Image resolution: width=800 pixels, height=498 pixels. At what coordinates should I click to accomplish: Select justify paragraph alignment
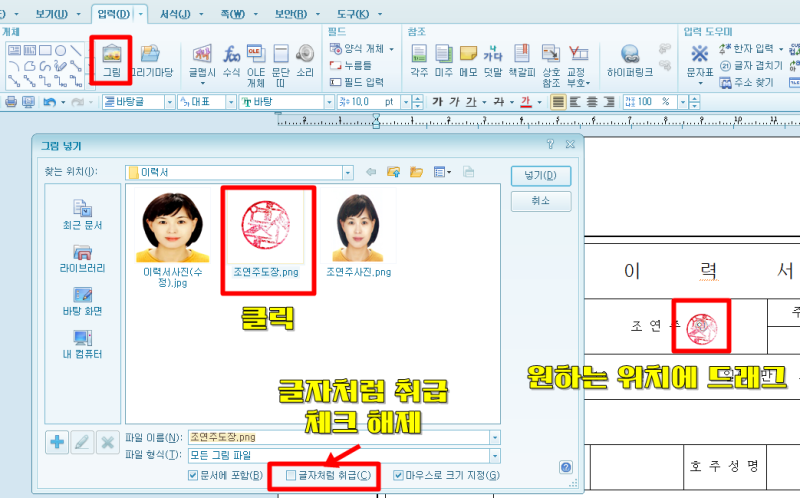click(x=558, y=102)
